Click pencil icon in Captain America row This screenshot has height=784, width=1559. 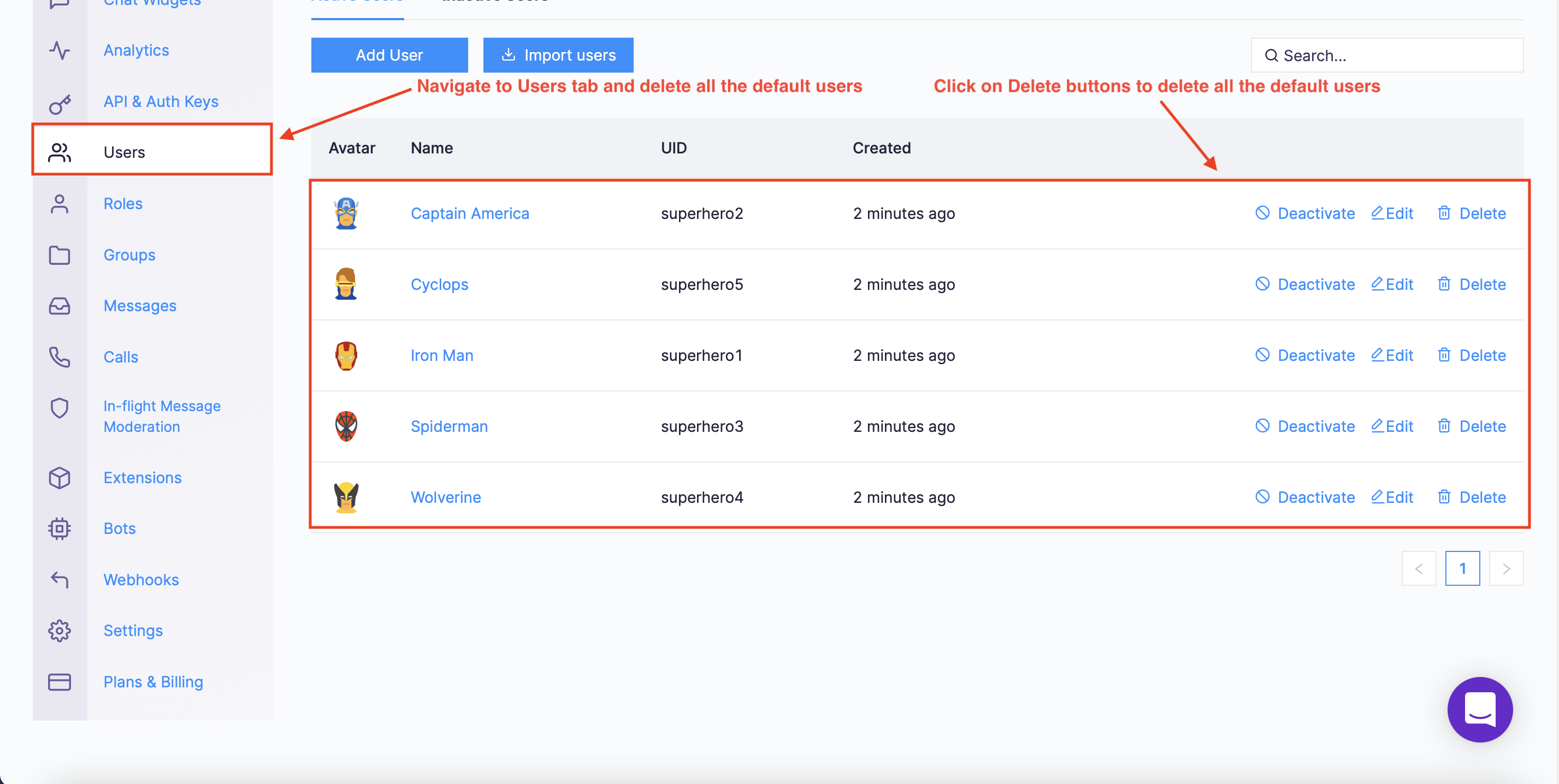1378,212
